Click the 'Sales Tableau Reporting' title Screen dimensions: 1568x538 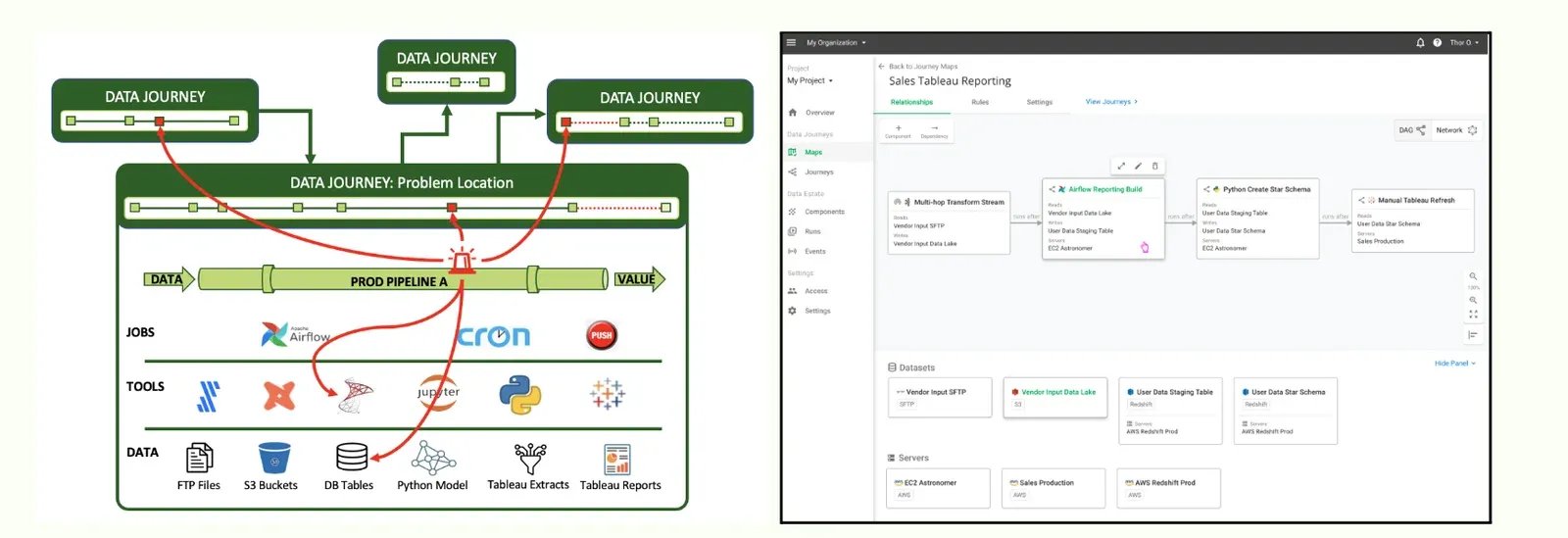[950, 81]
